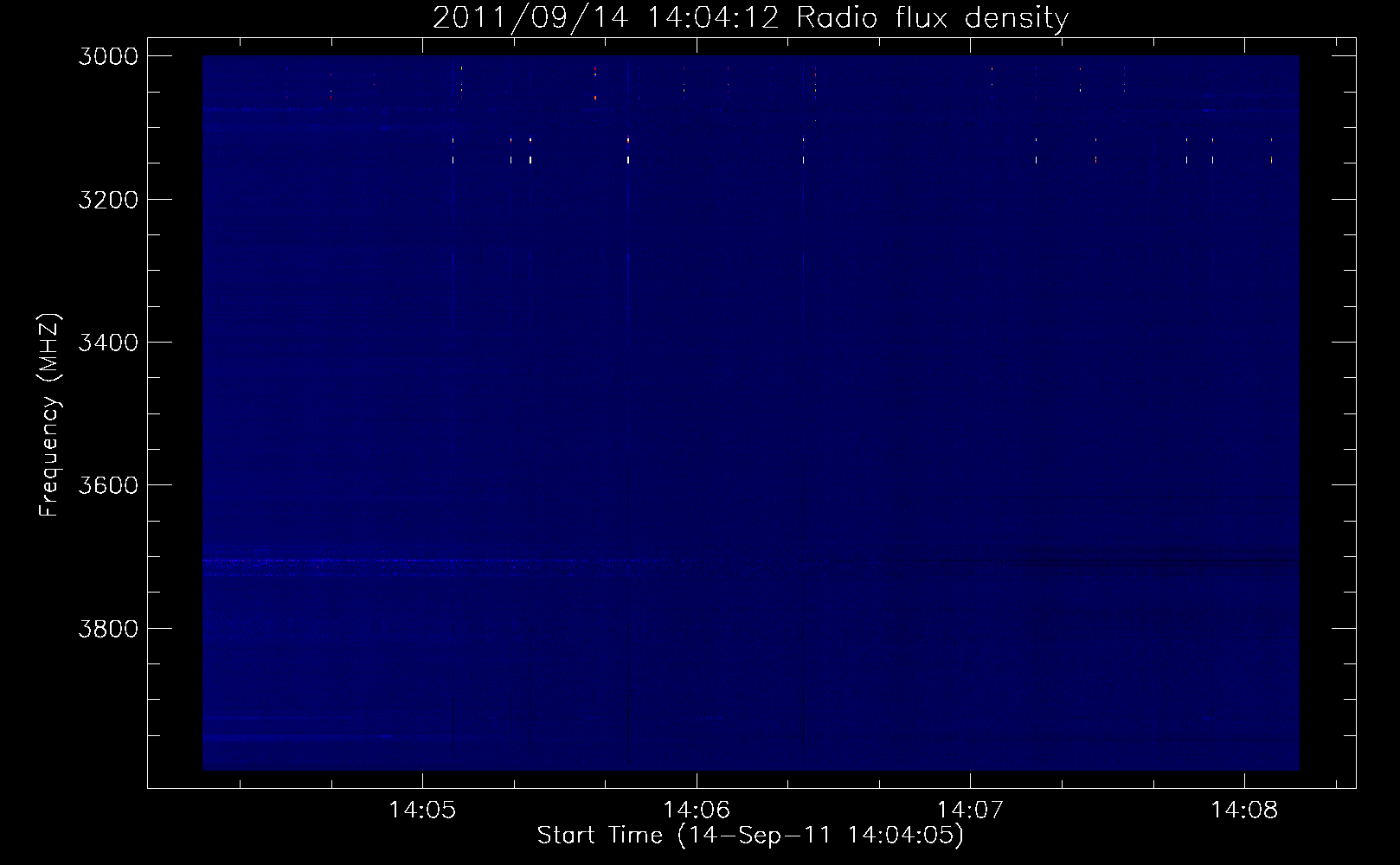This screenshot has height=865, width=1400.
Task: Click the 14:08 time tick label
Action: pyautogui.click(x=1244, y=811)
